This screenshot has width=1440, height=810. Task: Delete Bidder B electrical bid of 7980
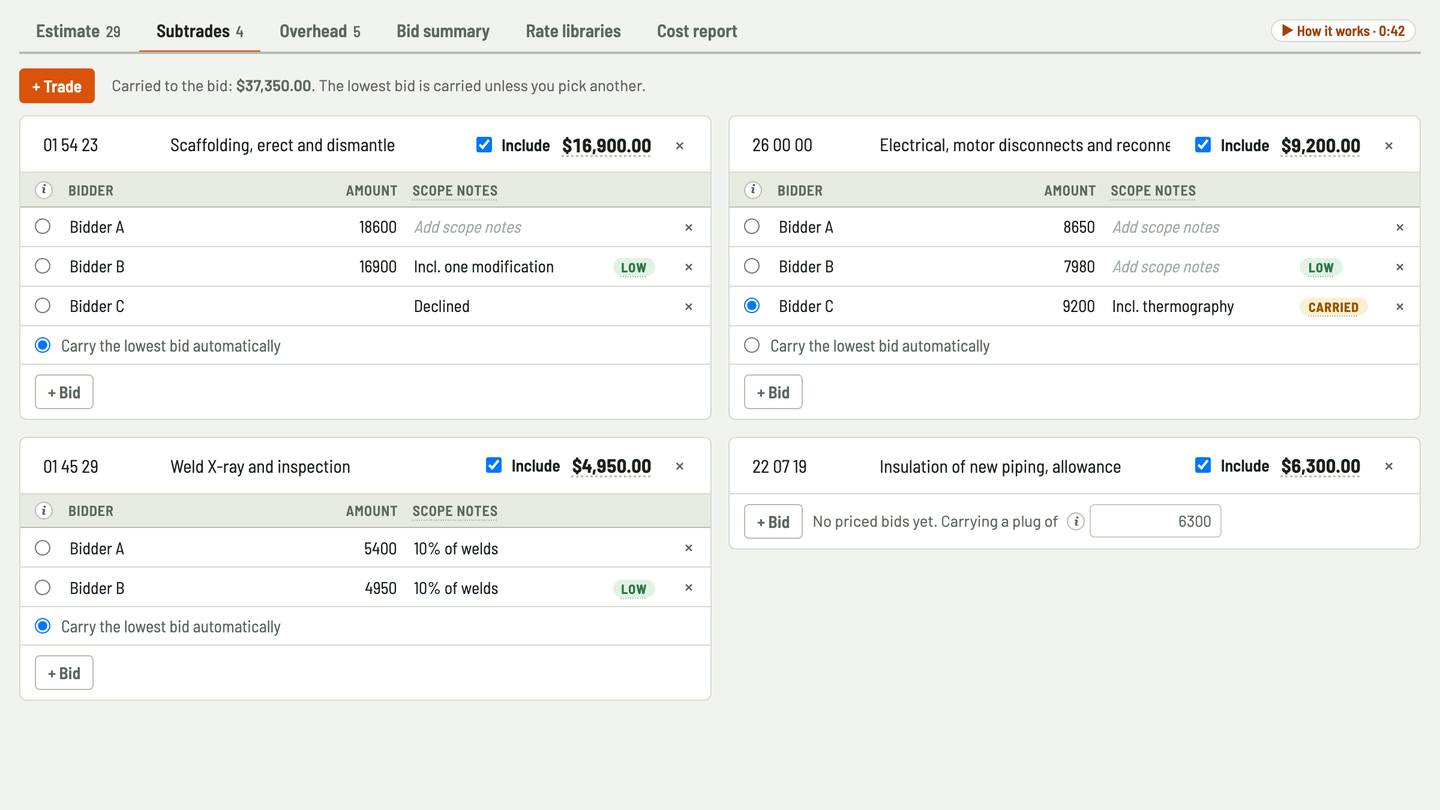[1400, 267]
